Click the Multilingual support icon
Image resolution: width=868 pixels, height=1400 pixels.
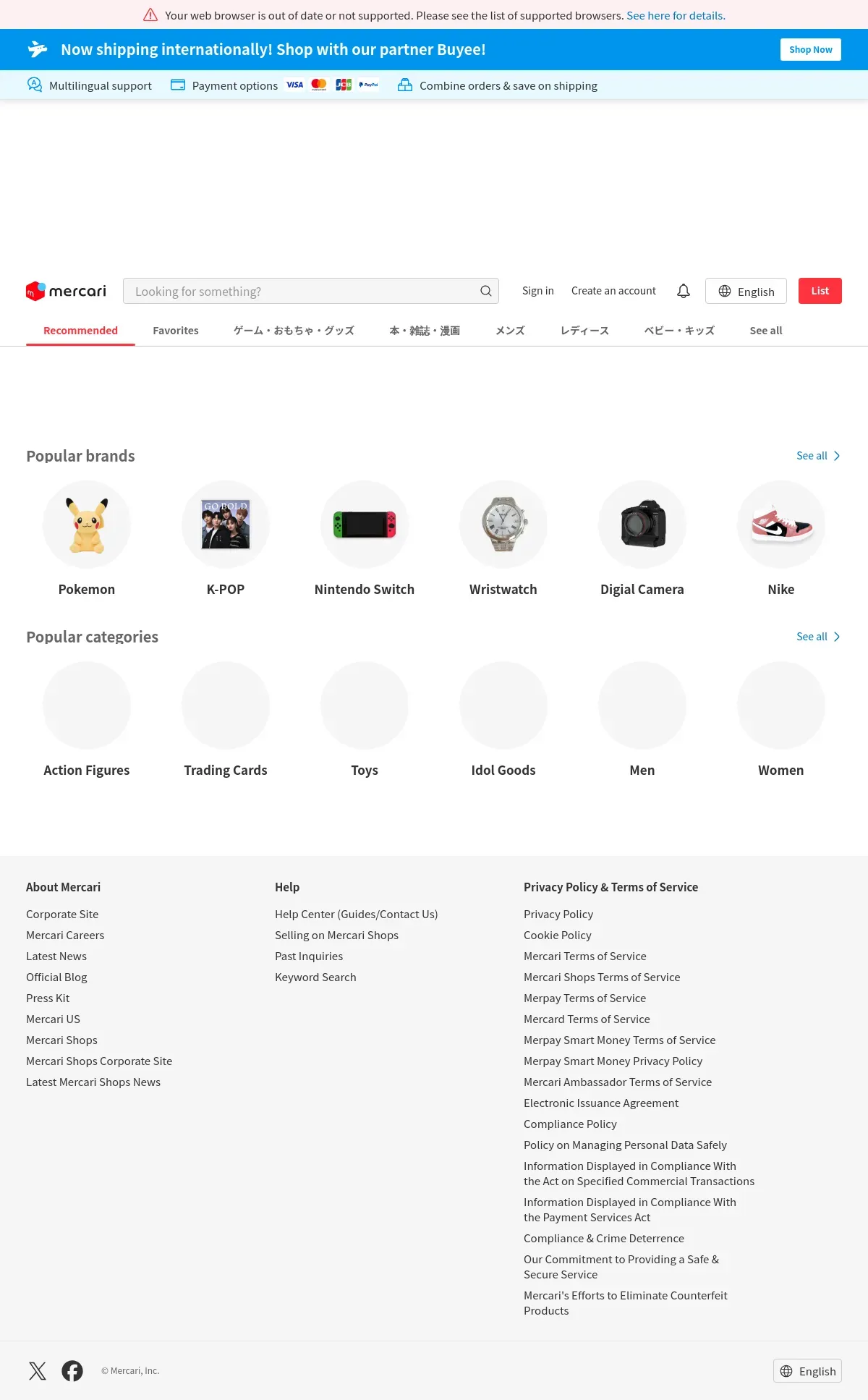(35, 85)
